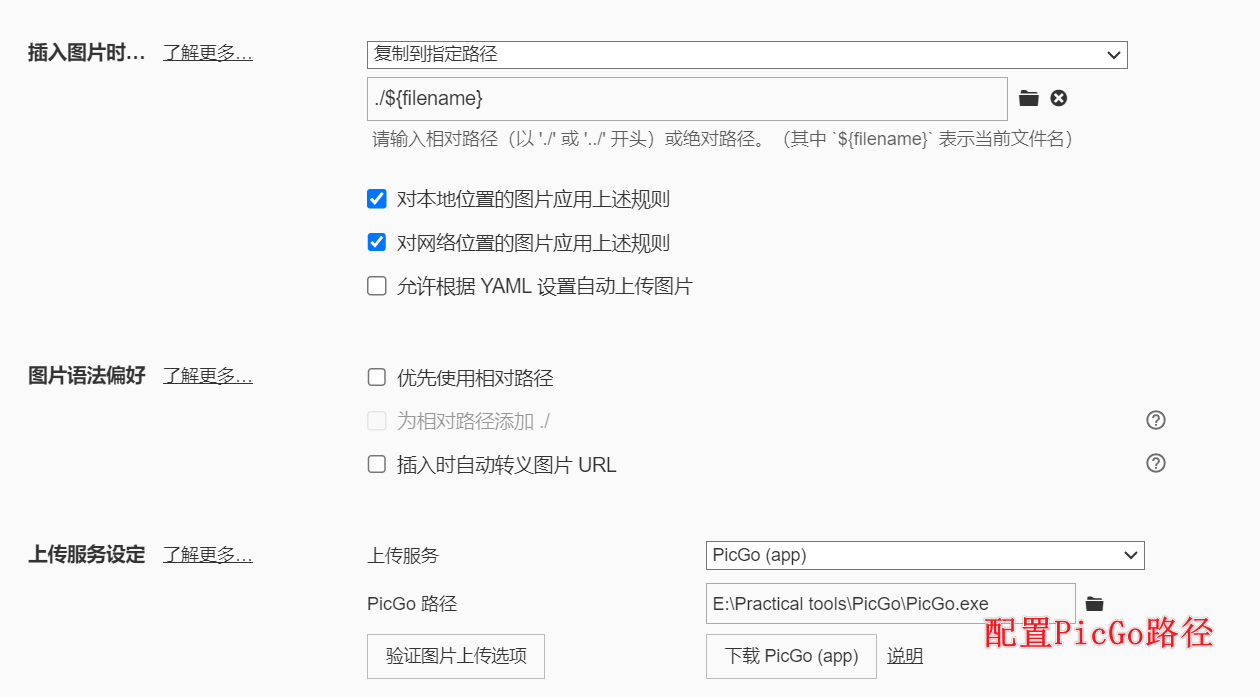Open folder browser for image copy path
This screenshot has height=697, width=1260.
[x=1029, y=98]
